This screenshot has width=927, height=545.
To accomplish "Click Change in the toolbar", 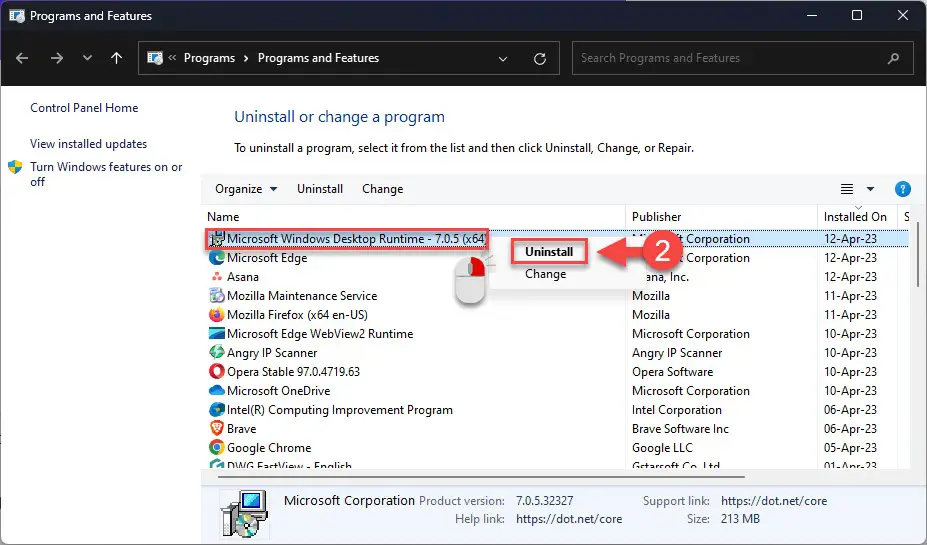I will [383, 189].
